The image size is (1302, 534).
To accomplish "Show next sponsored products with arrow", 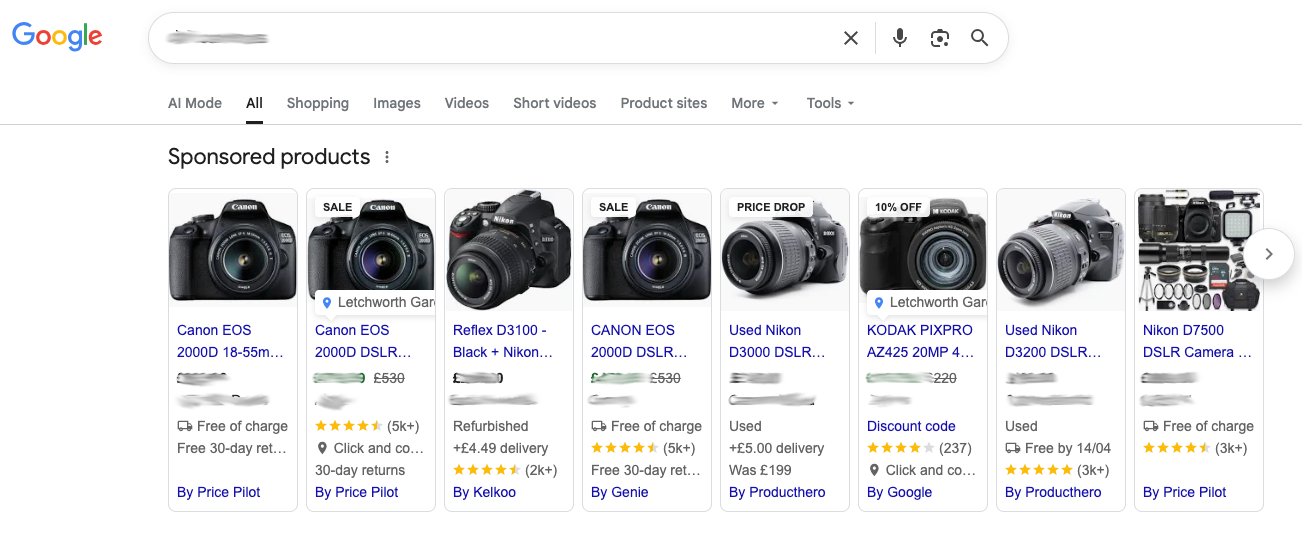I will (x=1269, y=254).
